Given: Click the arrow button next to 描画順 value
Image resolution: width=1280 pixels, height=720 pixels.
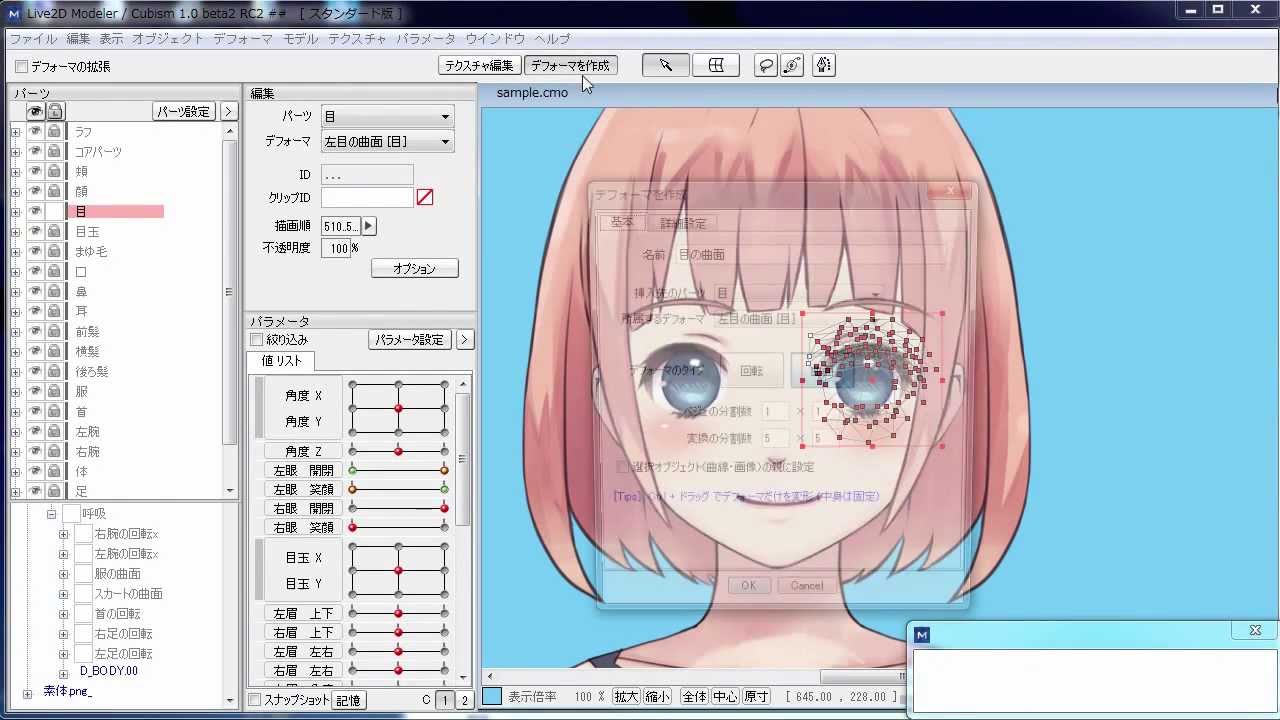Looking at the screenshot, I should pos(368,226).
